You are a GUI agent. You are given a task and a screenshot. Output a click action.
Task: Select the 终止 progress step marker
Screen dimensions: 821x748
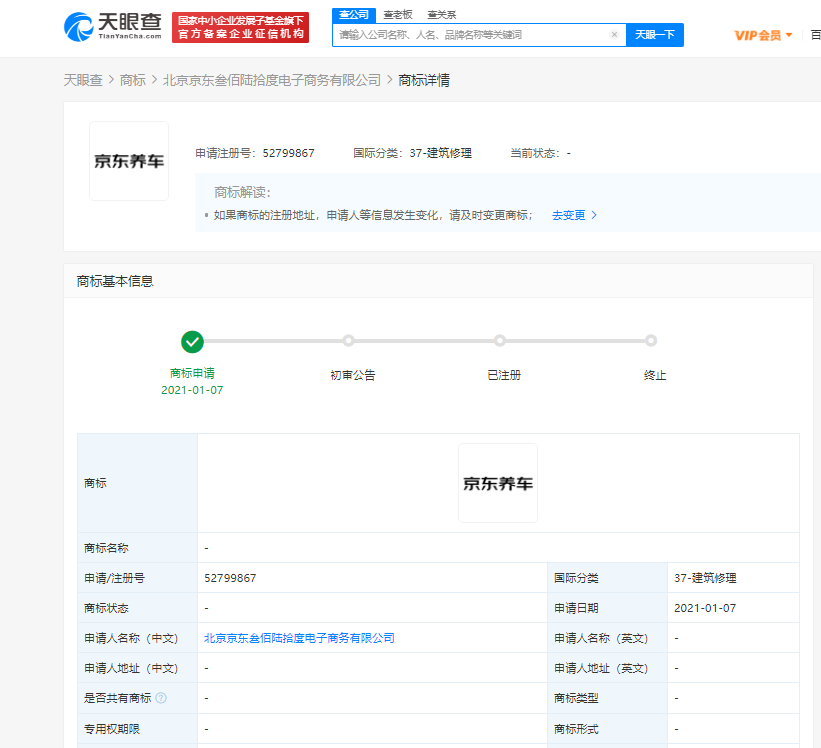tap(651, 341)
